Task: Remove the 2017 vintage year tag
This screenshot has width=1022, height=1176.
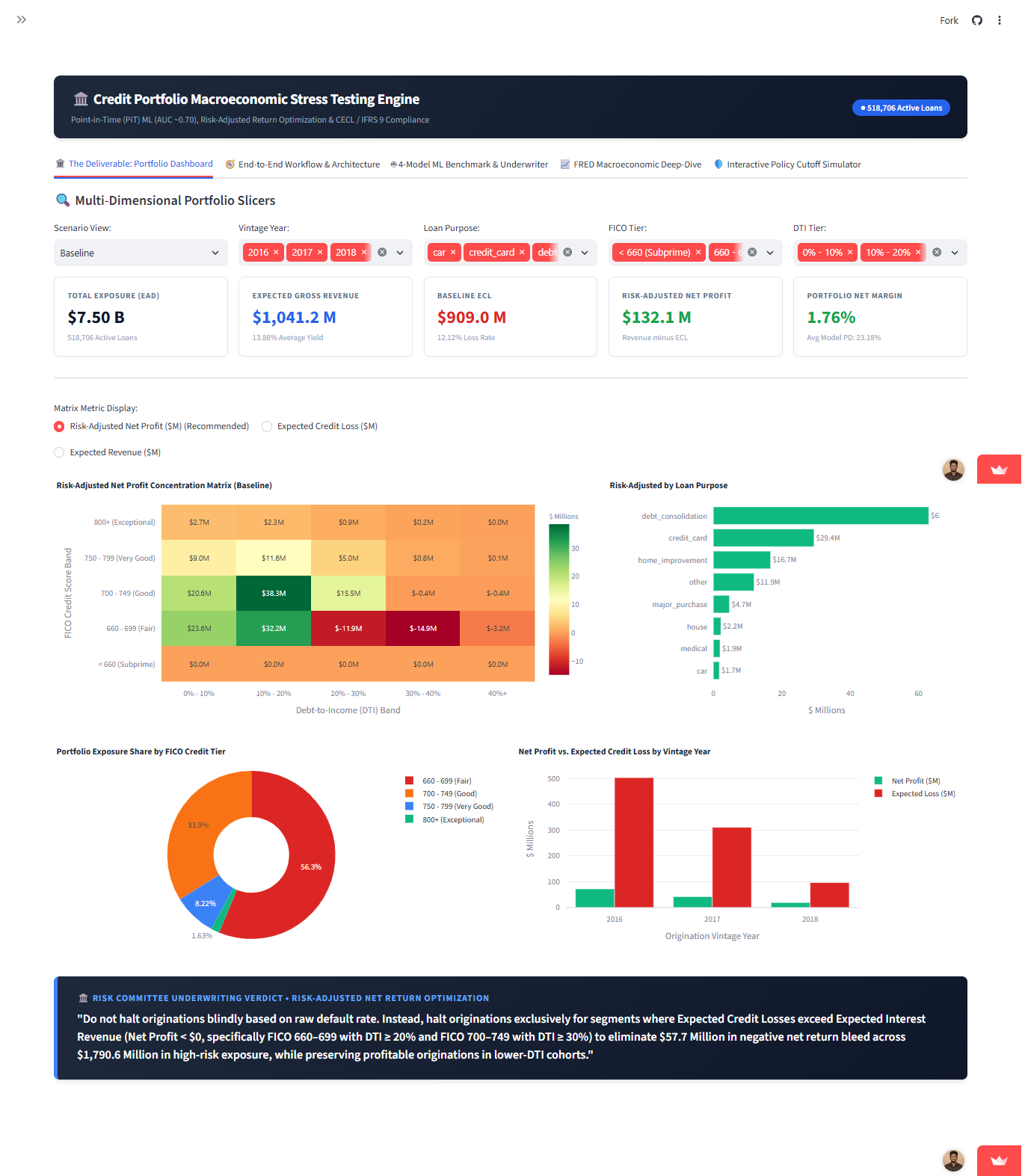Action: coord(320,253)
